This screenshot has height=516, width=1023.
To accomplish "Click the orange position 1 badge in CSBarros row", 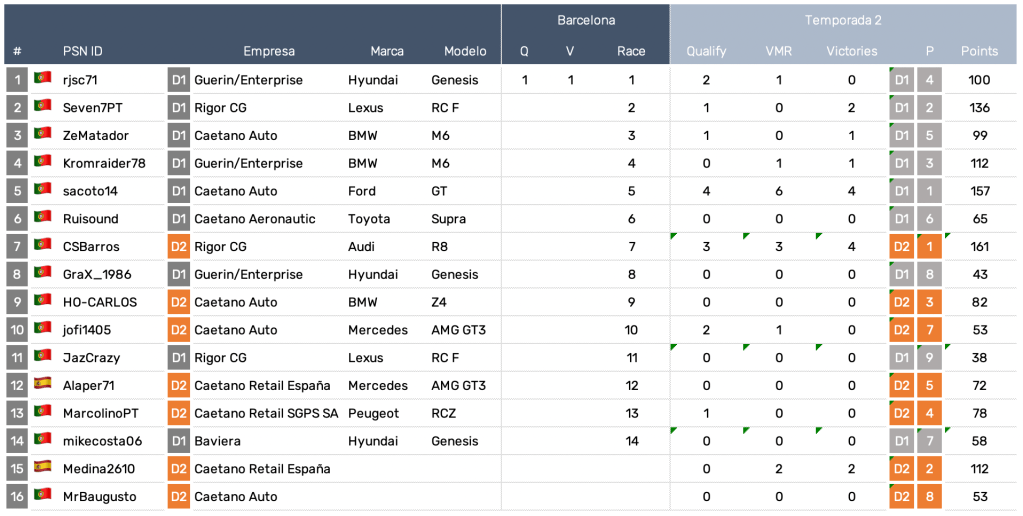I will (929, 247).
